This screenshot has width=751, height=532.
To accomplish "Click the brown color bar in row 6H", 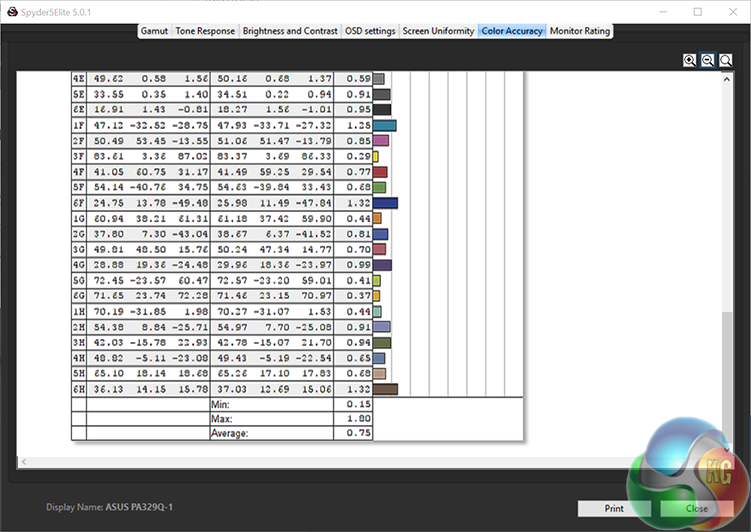I will pos(385,389).
